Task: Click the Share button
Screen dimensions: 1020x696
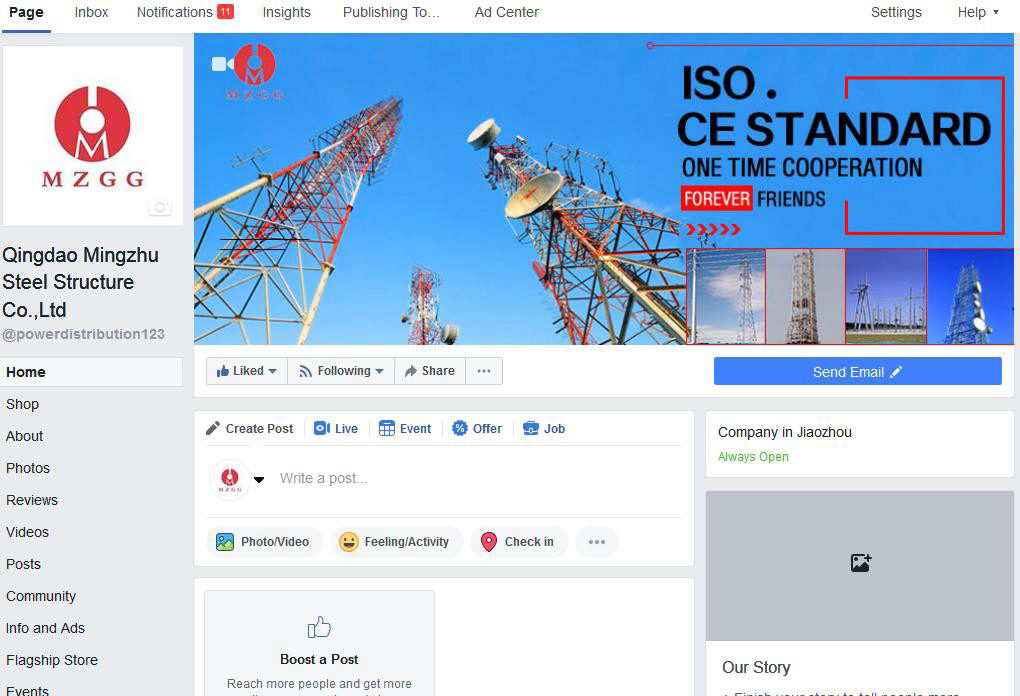Action: point(430,371)
